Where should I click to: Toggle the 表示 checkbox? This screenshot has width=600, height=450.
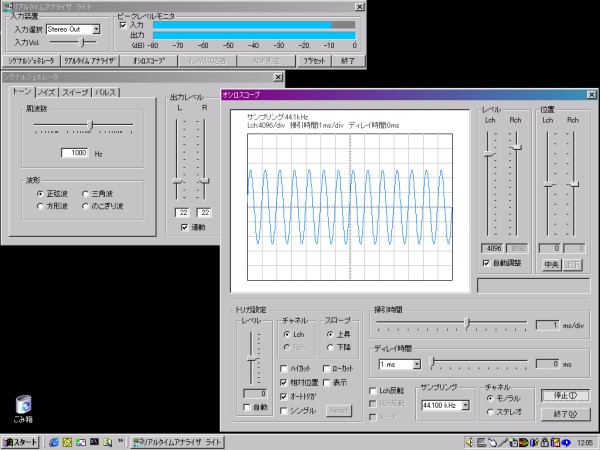(x=326, y=382)
